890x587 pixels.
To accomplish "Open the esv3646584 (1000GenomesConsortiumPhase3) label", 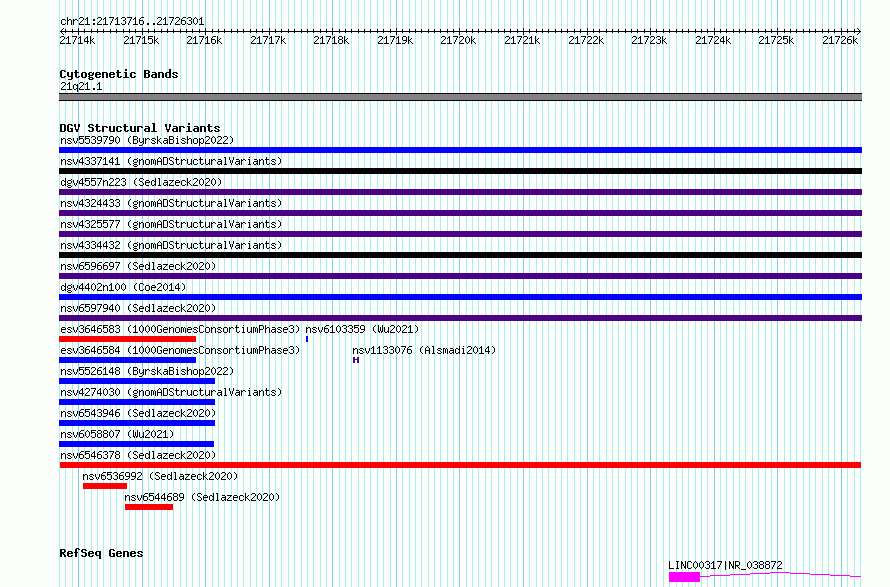I will point(180,350).
